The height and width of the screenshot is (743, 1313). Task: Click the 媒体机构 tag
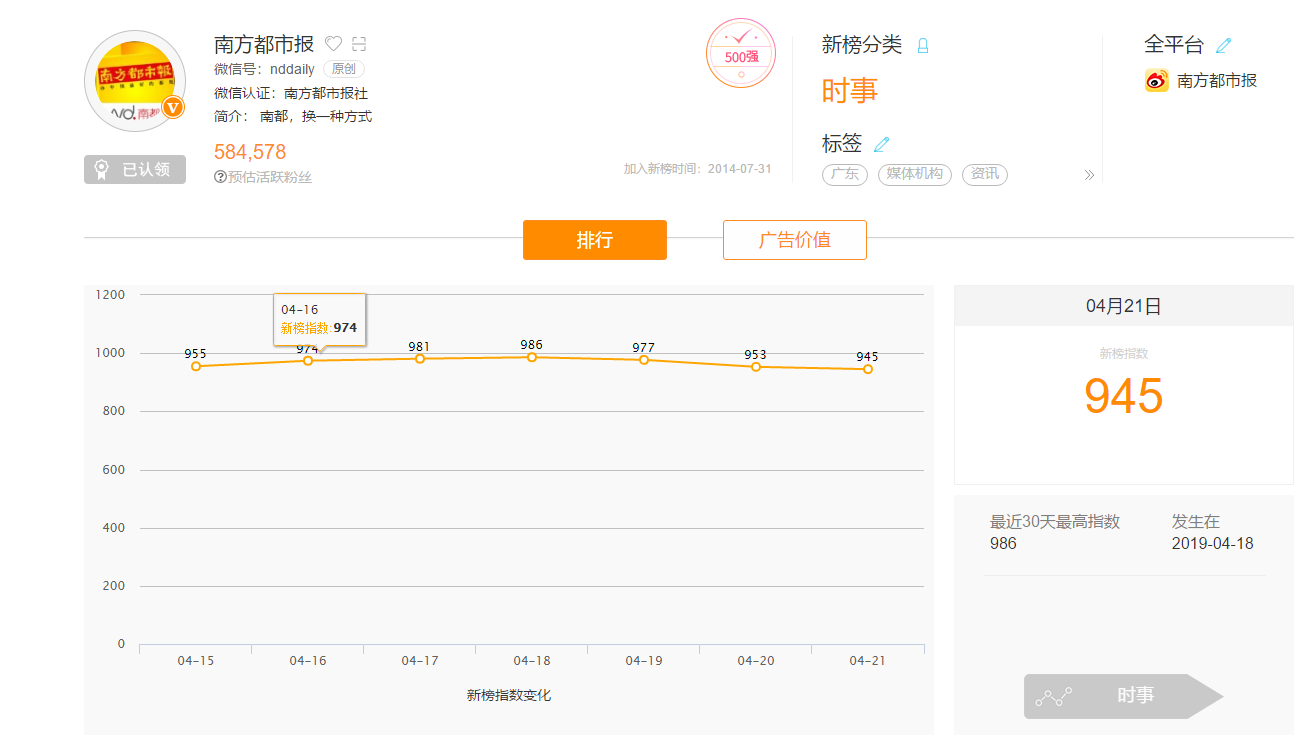click(x=915, y=174)
